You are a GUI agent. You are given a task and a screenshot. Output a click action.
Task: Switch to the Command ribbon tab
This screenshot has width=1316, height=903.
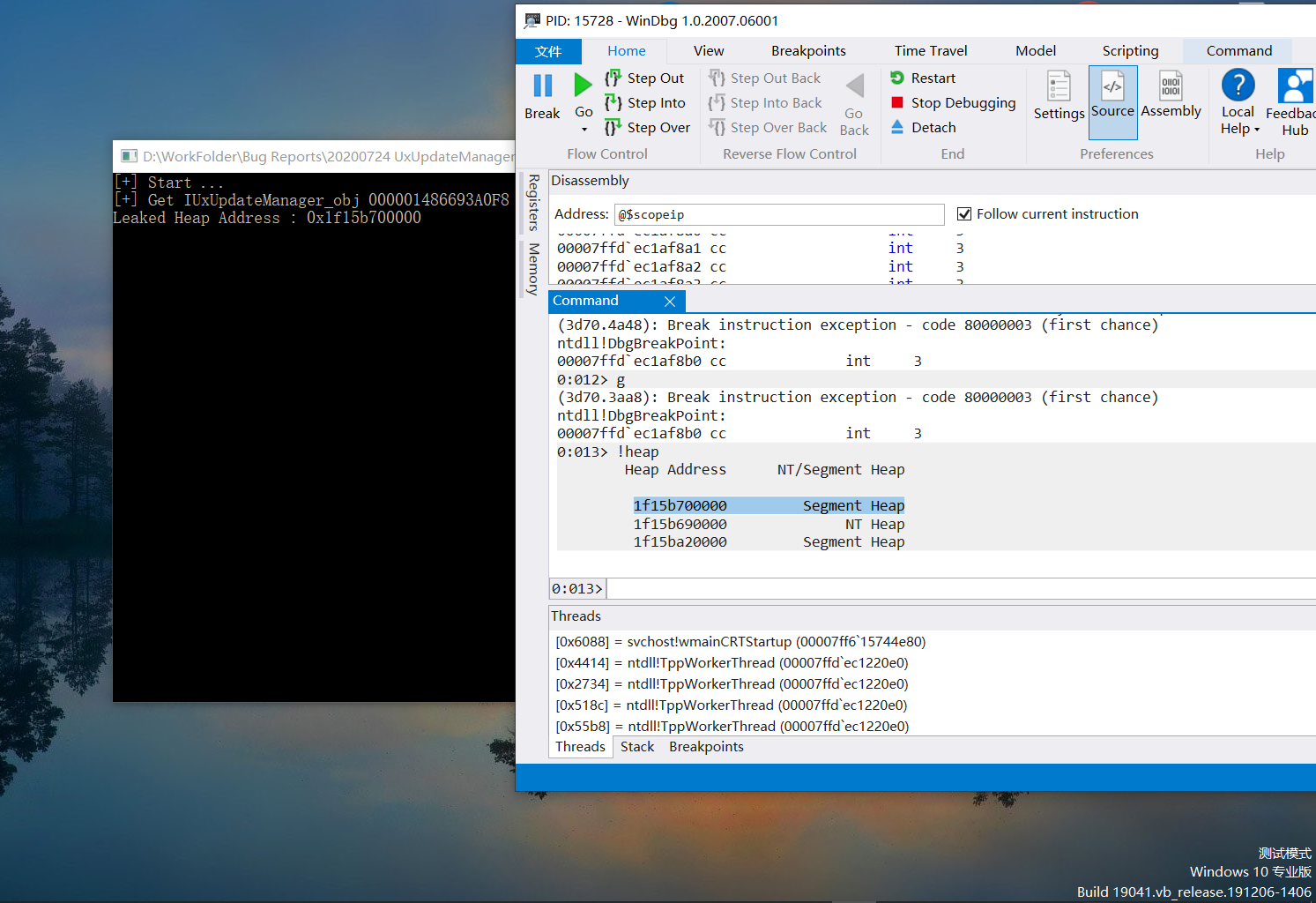1238,51
